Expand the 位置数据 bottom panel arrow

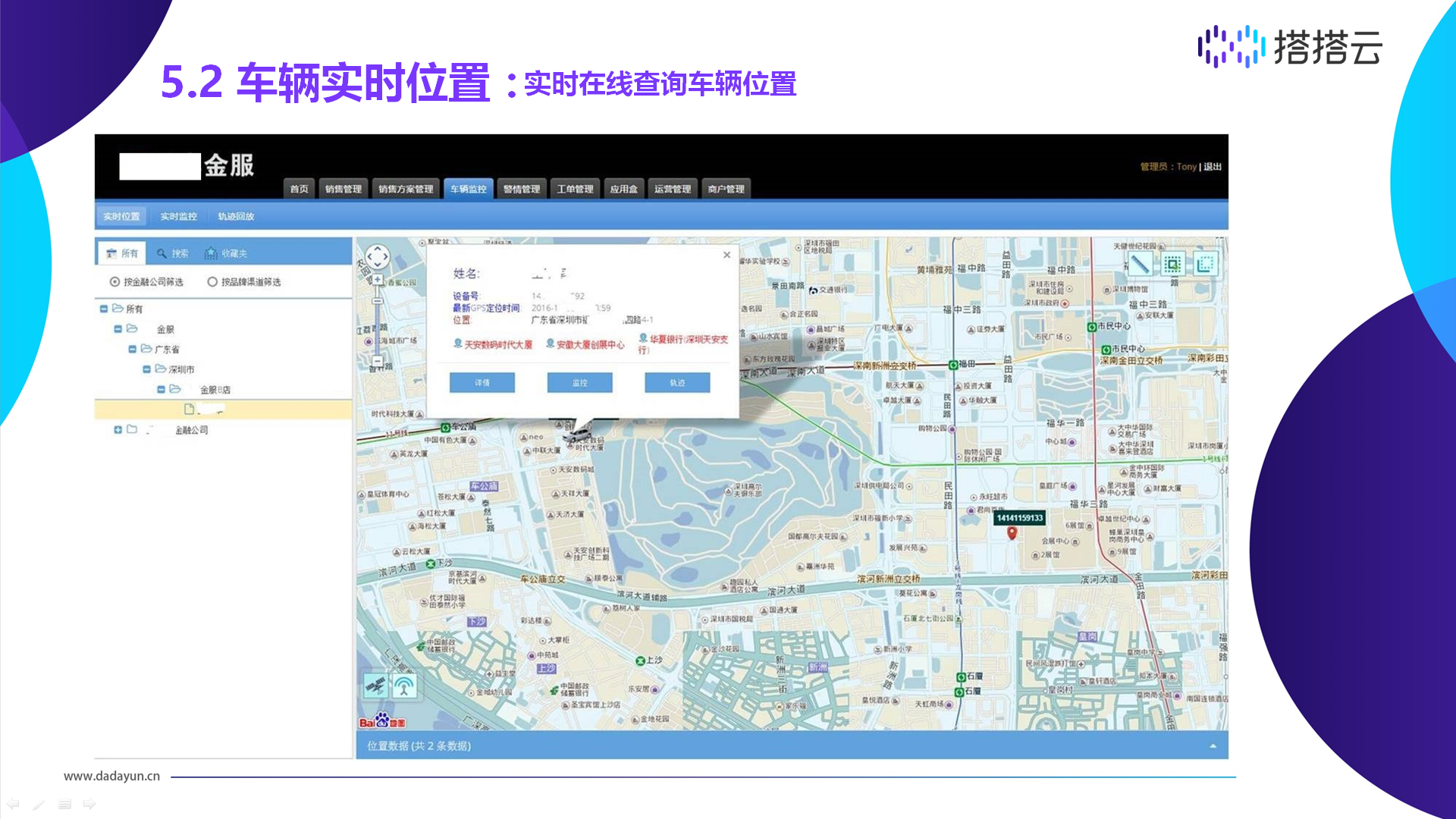tap(1213, 746)
